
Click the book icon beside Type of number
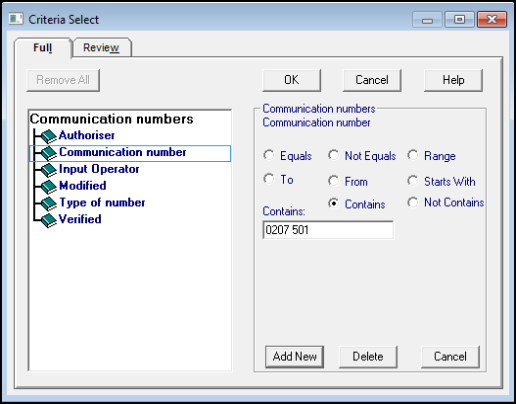tap(49, 204)
